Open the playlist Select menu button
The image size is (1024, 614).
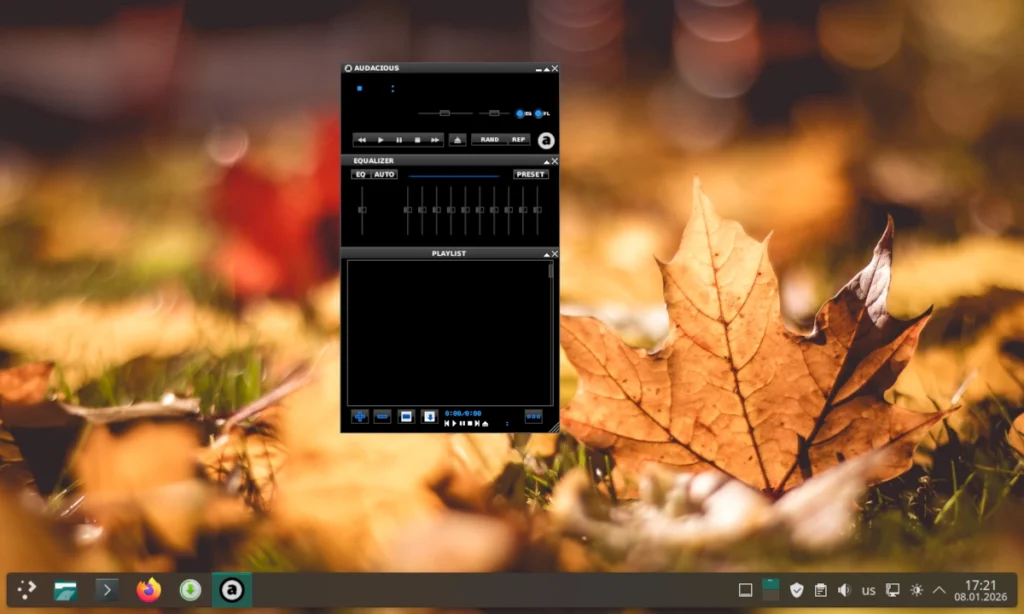[x=406, y=417]
